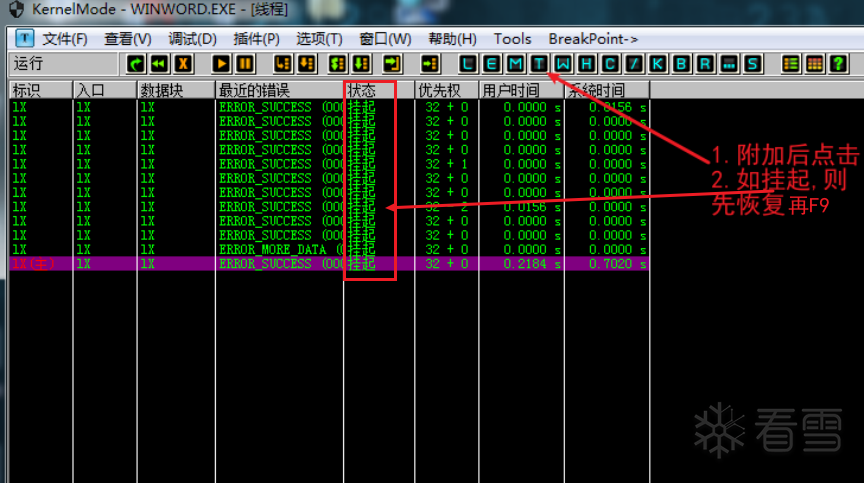The width and height of the screenshot is (864, 483).
Task: Click the rewind double-arrow toolbar icon
Action: 159,64
